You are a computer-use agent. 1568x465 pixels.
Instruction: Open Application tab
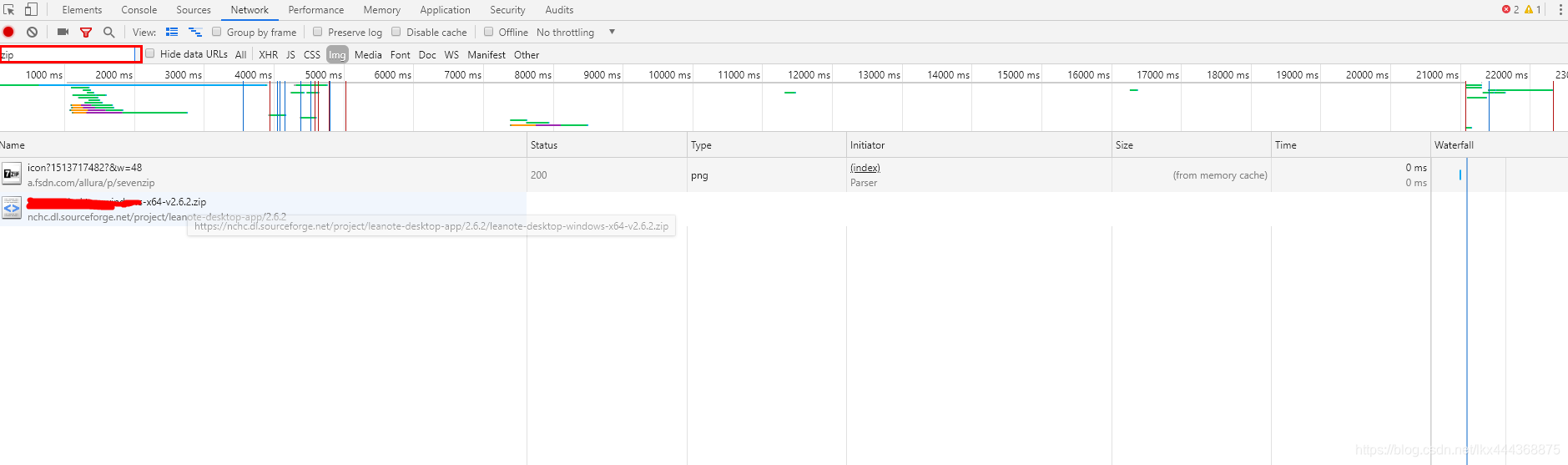tap(446, 10)
